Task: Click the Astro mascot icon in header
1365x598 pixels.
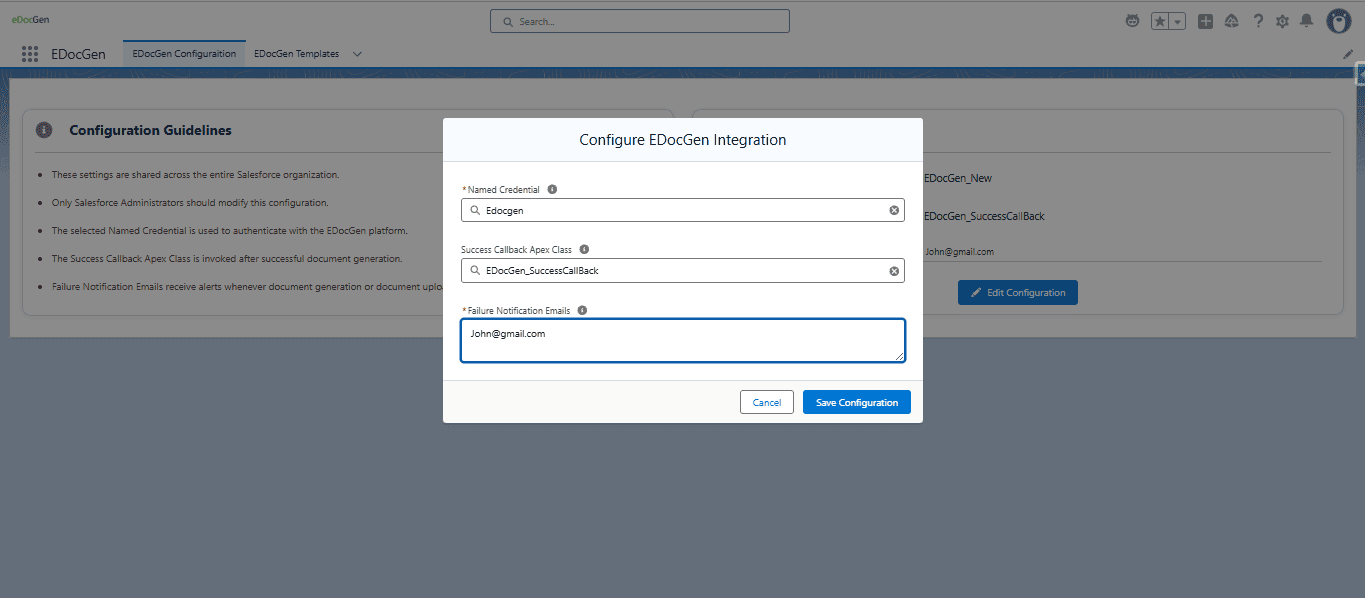Action: (1133, 21)
